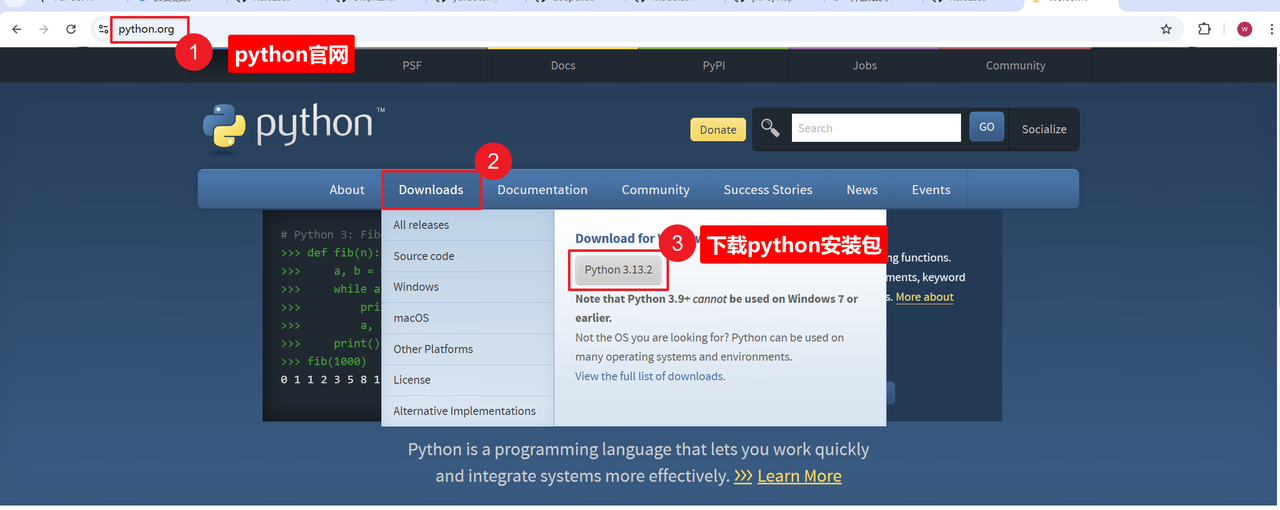
Task: Click the More about link
Action: tap(925, 297)
